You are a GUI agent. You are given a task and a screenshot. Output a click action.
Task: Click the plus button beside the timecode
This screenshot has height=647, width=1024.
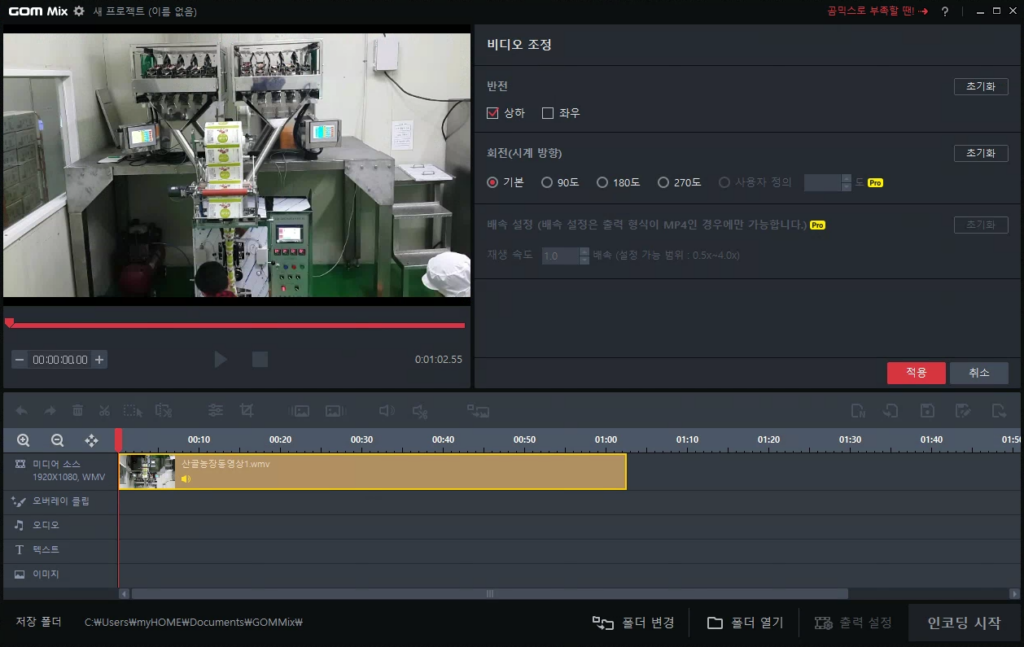click(99, 360)
